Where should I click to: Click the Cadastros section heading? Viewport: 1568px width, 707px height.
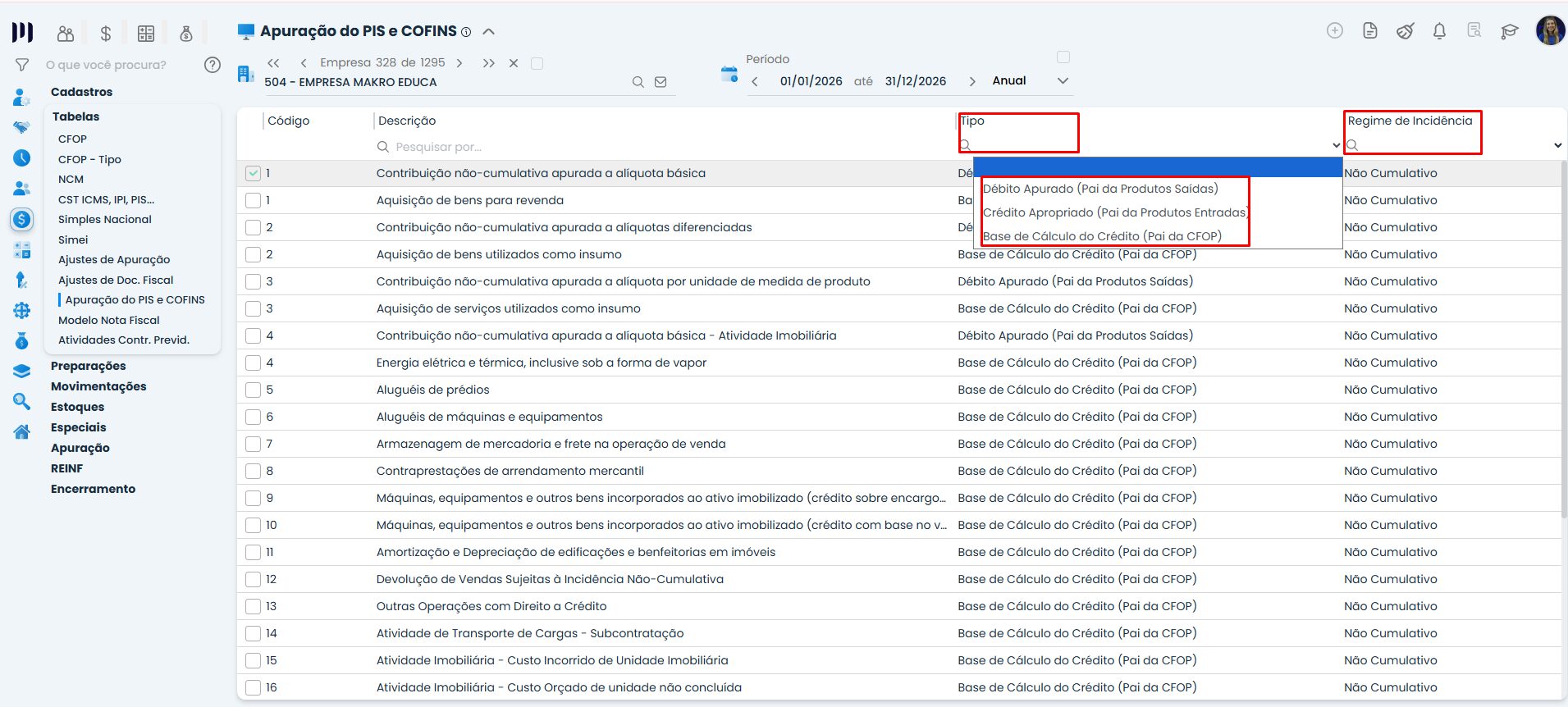click(81, 92)
